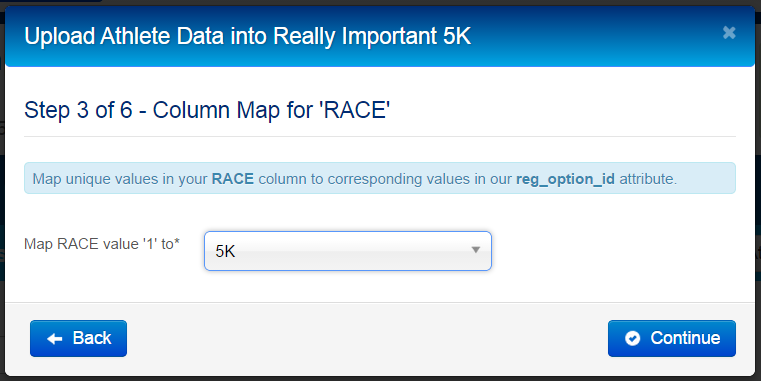Viewport: 761px width, 381px height.
Task: Close the Upload Athlete Data dialog
Action: 728,33
